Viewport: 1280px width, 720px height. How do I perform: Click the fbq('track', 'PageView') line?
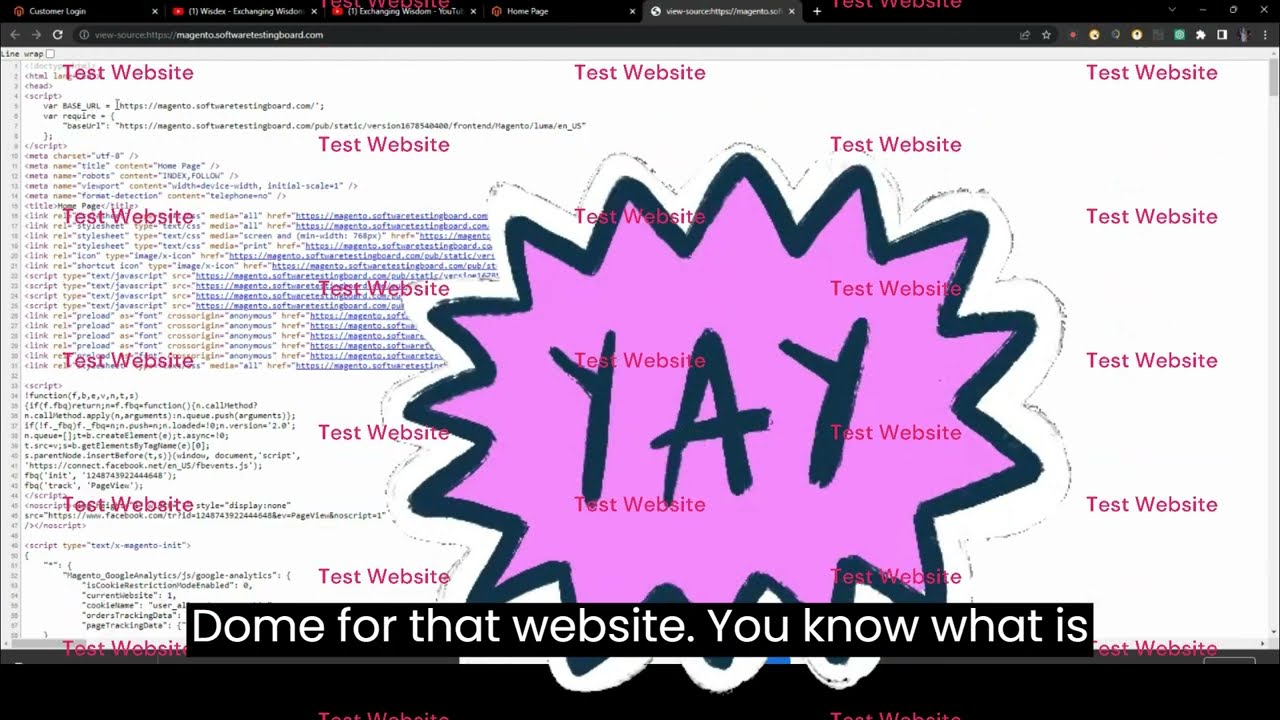pyautogui.click(x=84, y=486)
